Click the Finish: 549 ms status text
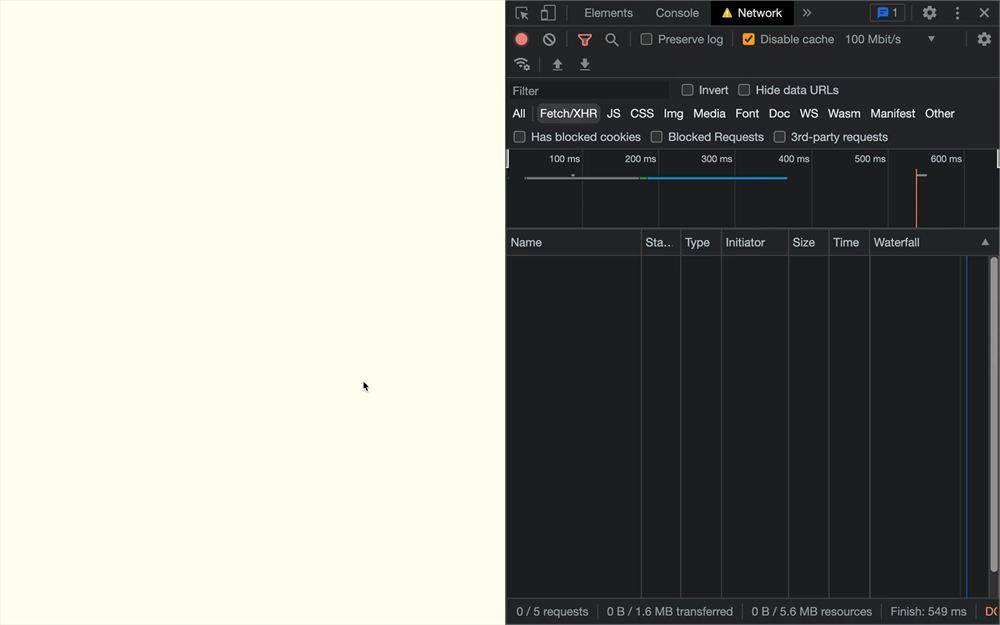Viewport: 1000px width, 625px height. click(928, 612)
